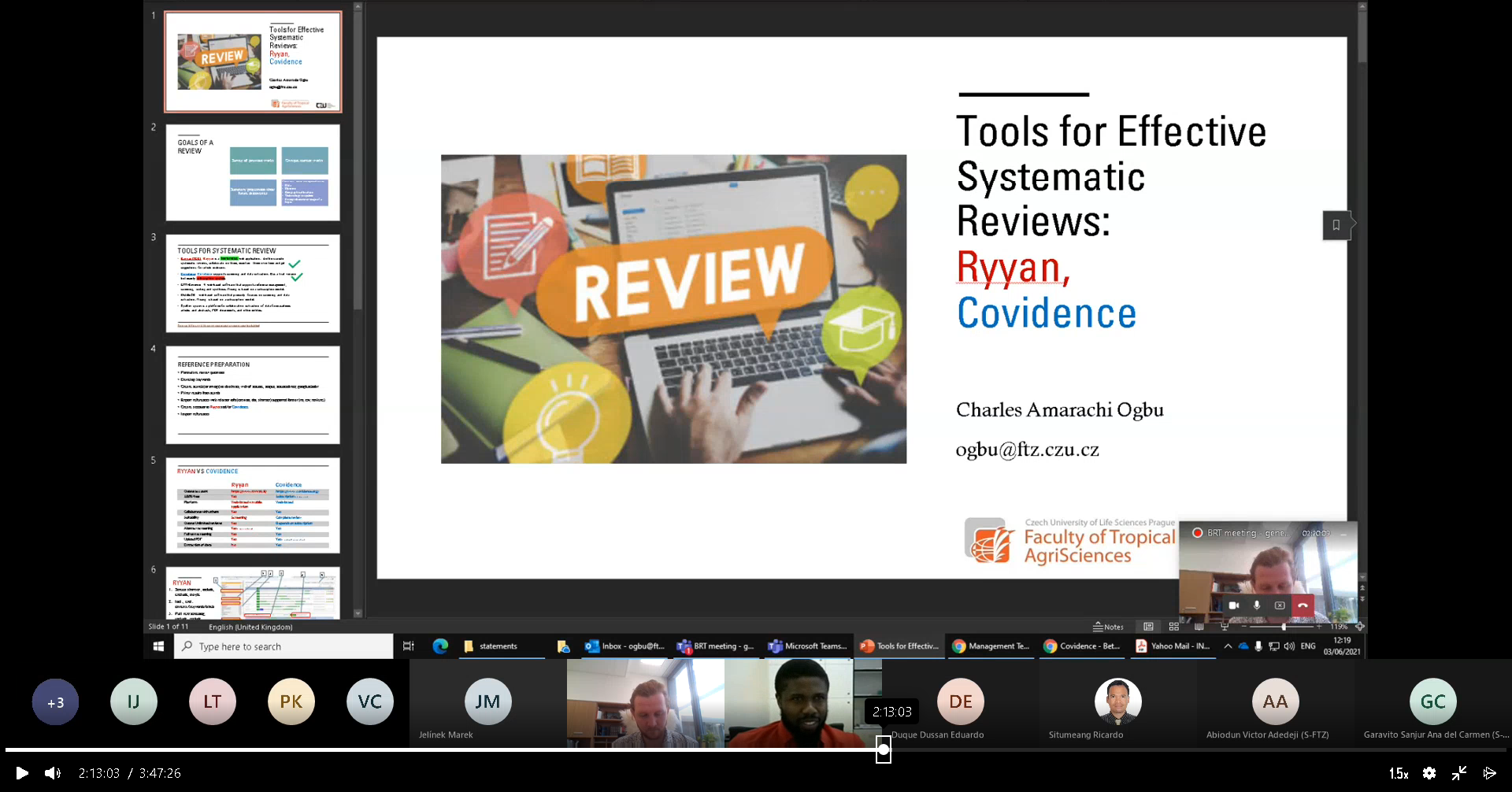Exit full screen mode in player
Viewport: 1512px width, 792px height.
1459,773
